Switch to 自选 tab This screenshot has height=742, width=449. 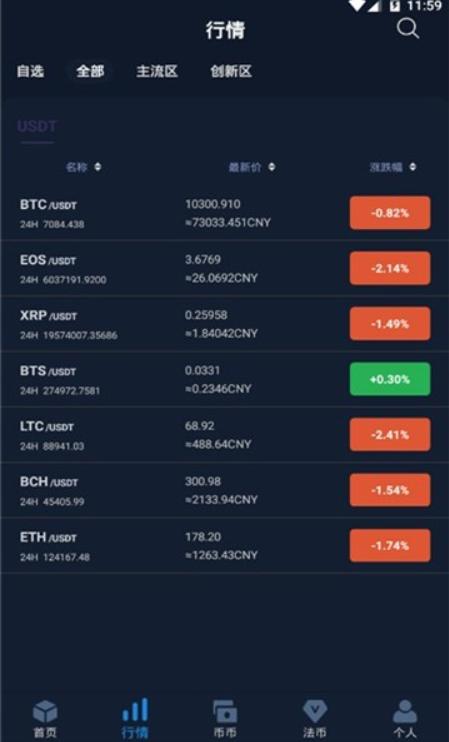point(30,71)
